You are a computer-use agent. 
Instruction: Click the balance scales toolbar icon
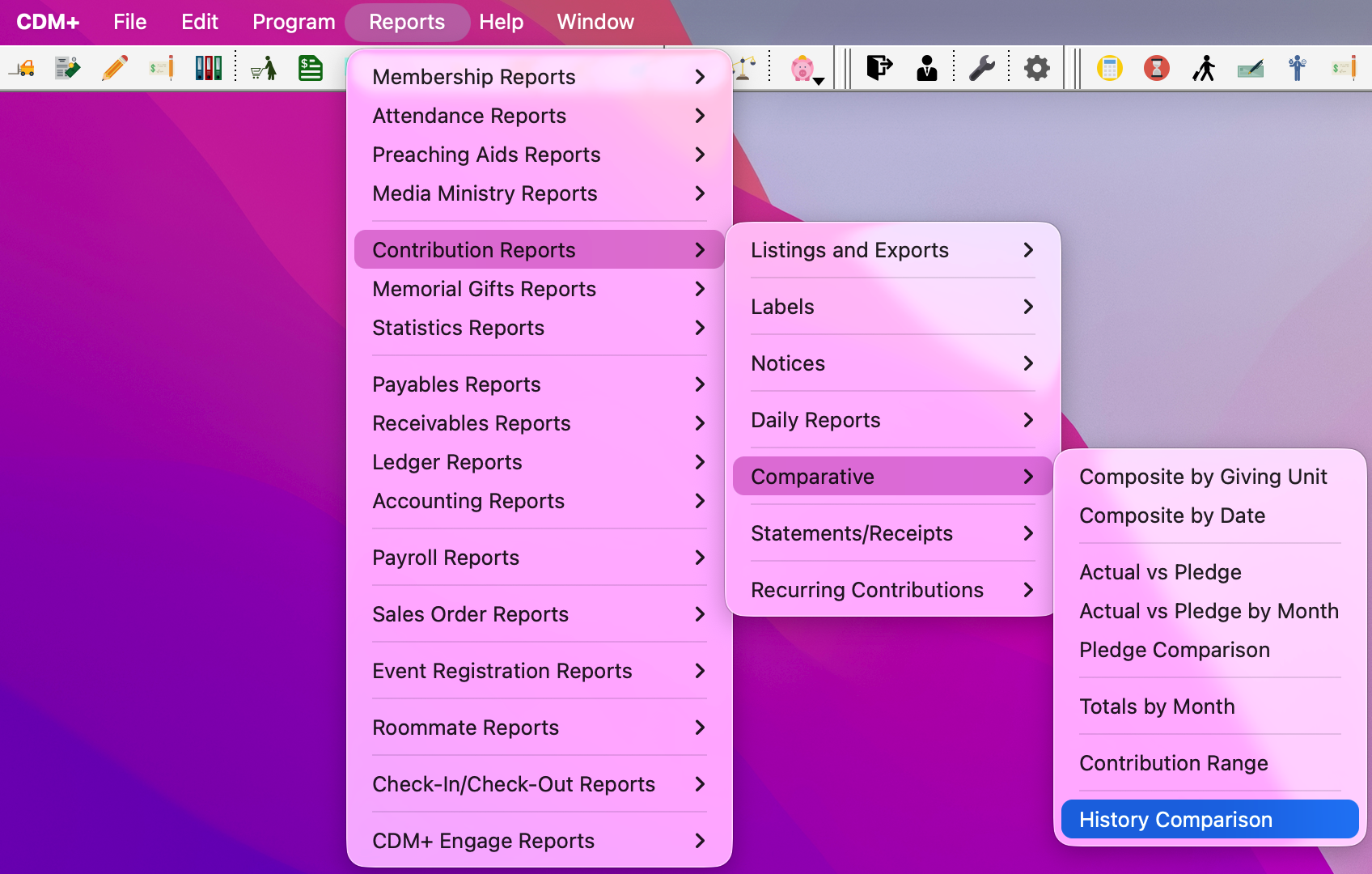click(745, 68)
